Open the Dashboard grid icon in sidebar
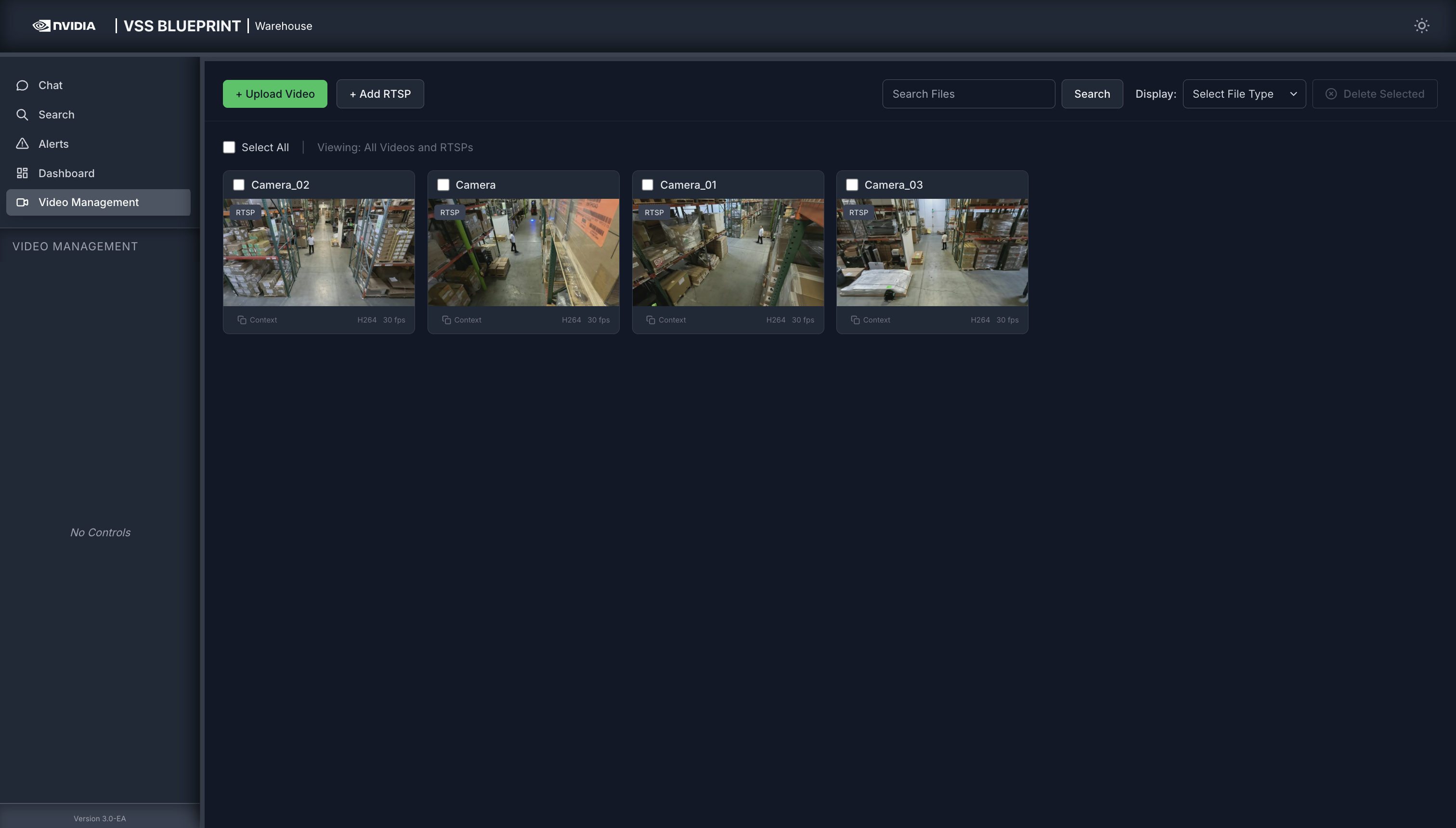 [x=23, y=173]
